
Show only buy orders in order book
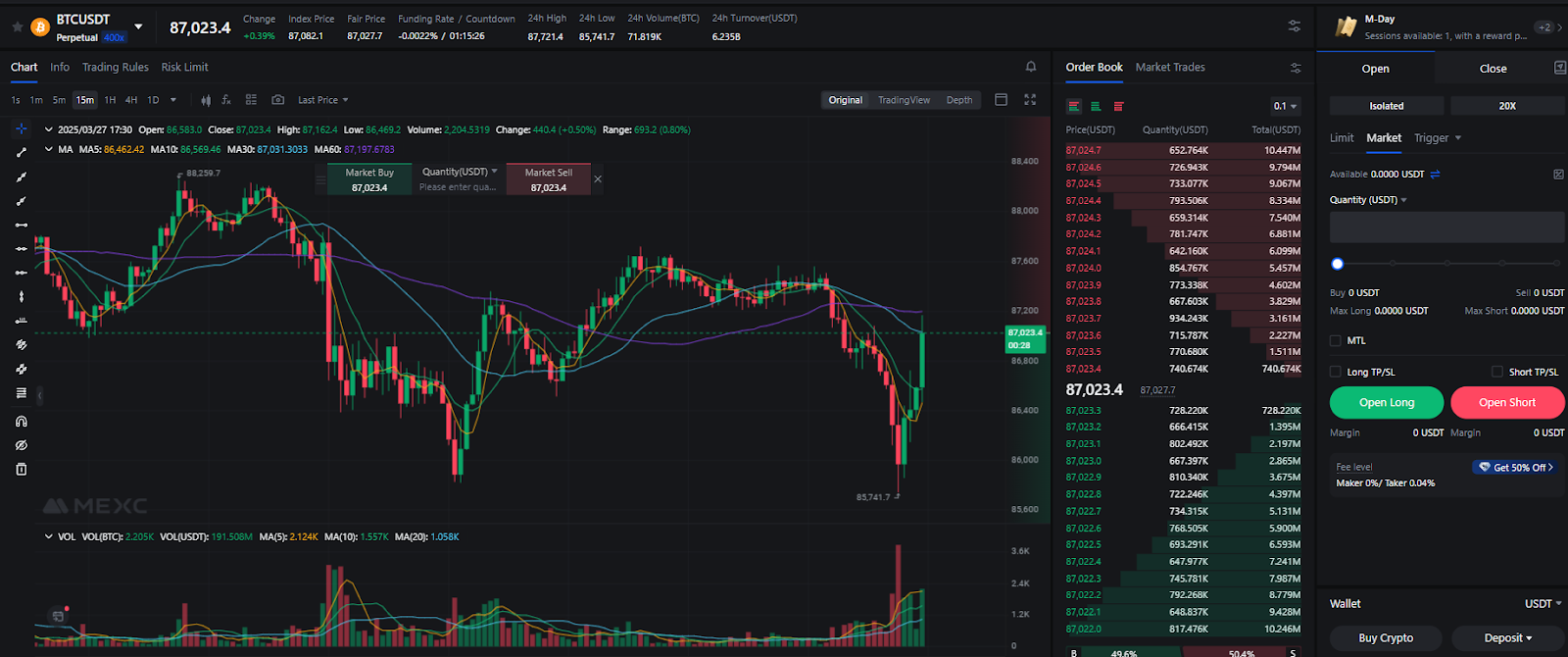(1096, 106)
